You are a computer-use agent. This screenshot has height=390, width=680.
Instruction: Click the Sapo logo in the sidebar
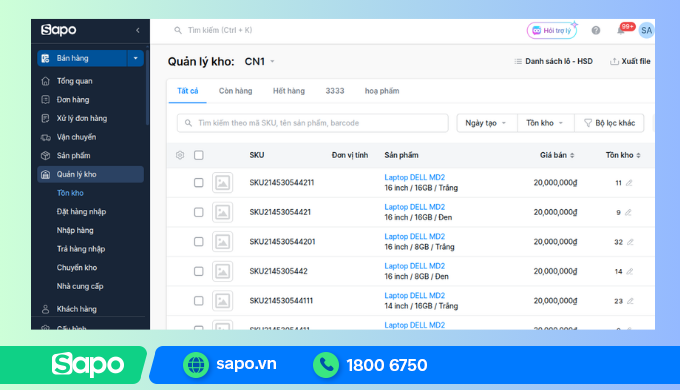(x=59, y=30)
